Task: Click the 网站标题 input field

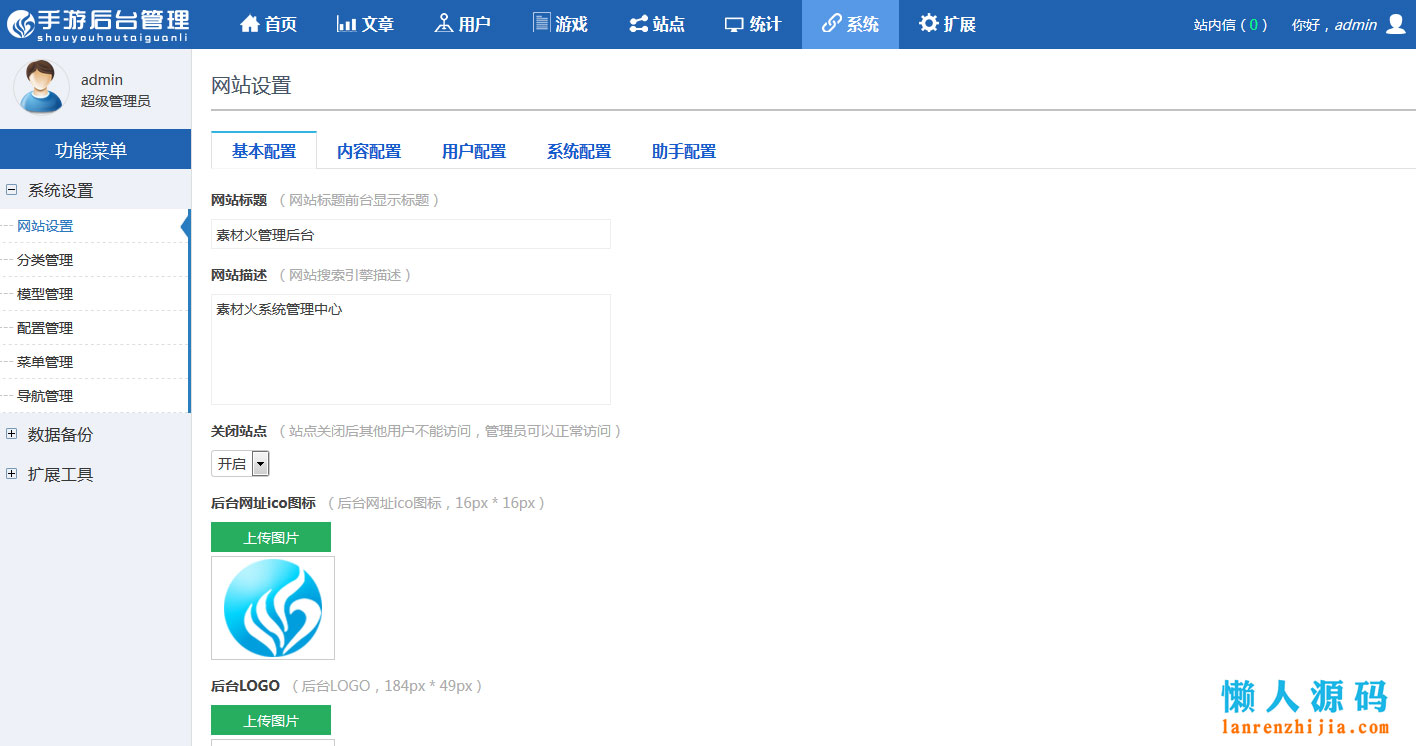Action: coord(411,234)
